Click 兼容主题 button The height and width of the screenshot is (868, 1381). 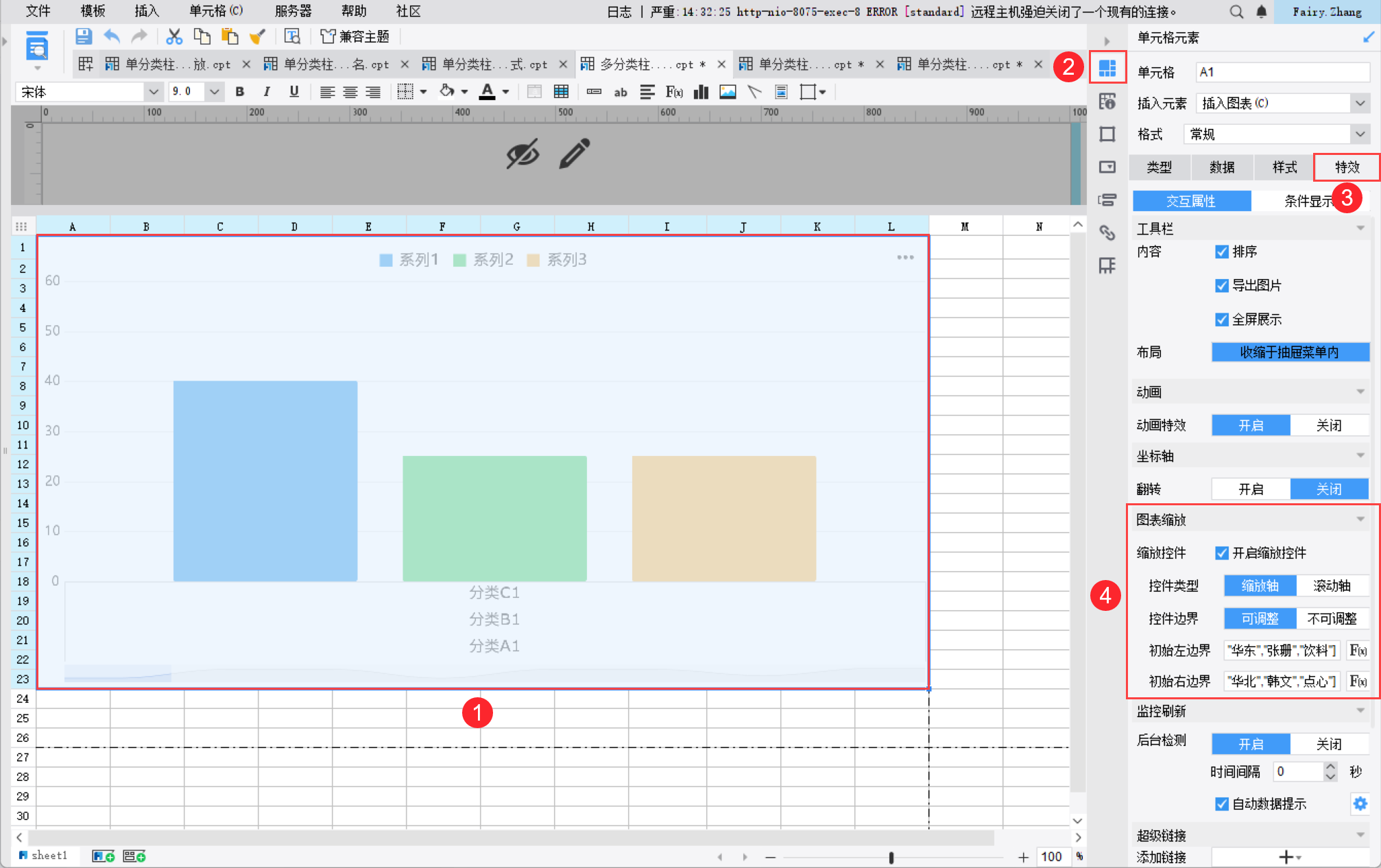[x=355, y=36]
